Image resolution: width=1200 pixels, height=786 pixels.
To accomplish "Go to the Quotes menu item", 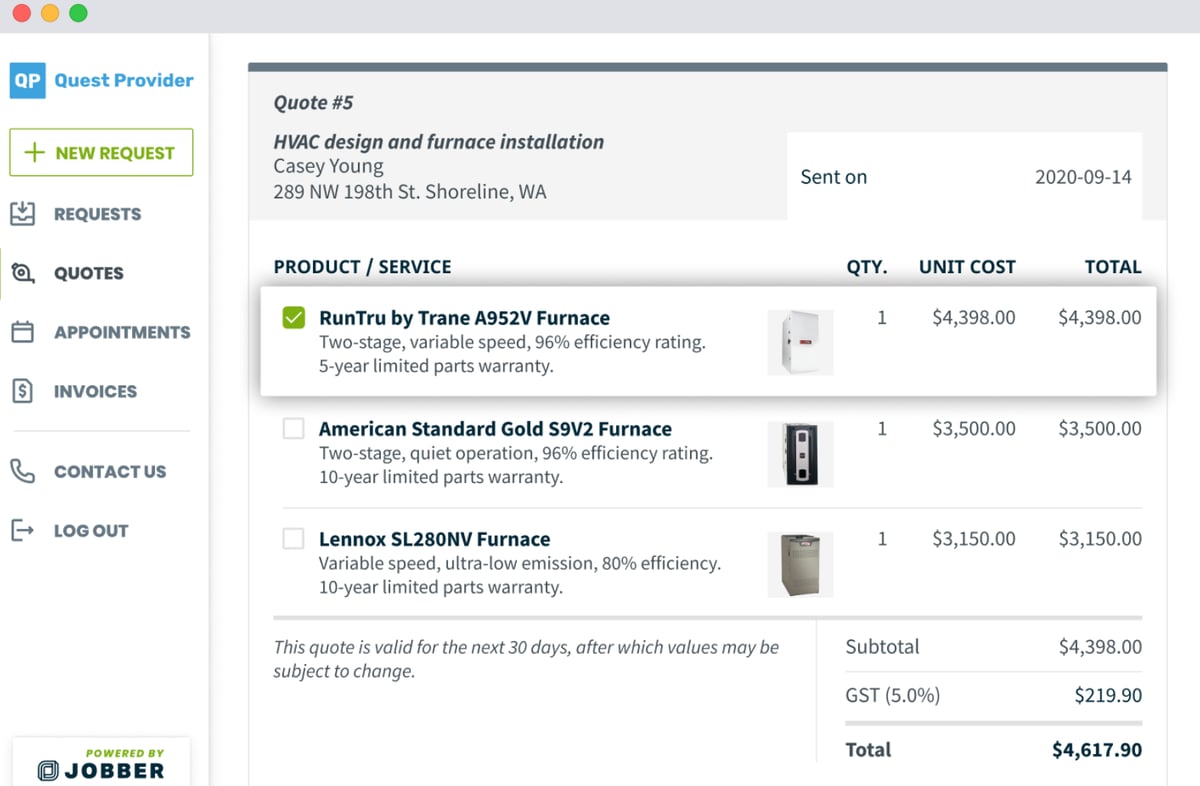I will pyautogui.click(x=89, y=273).
